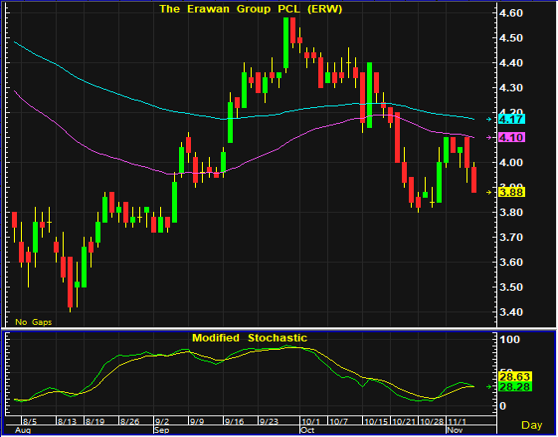
Task: Click the 4.40 price axis label
Action: click(511, 63)
